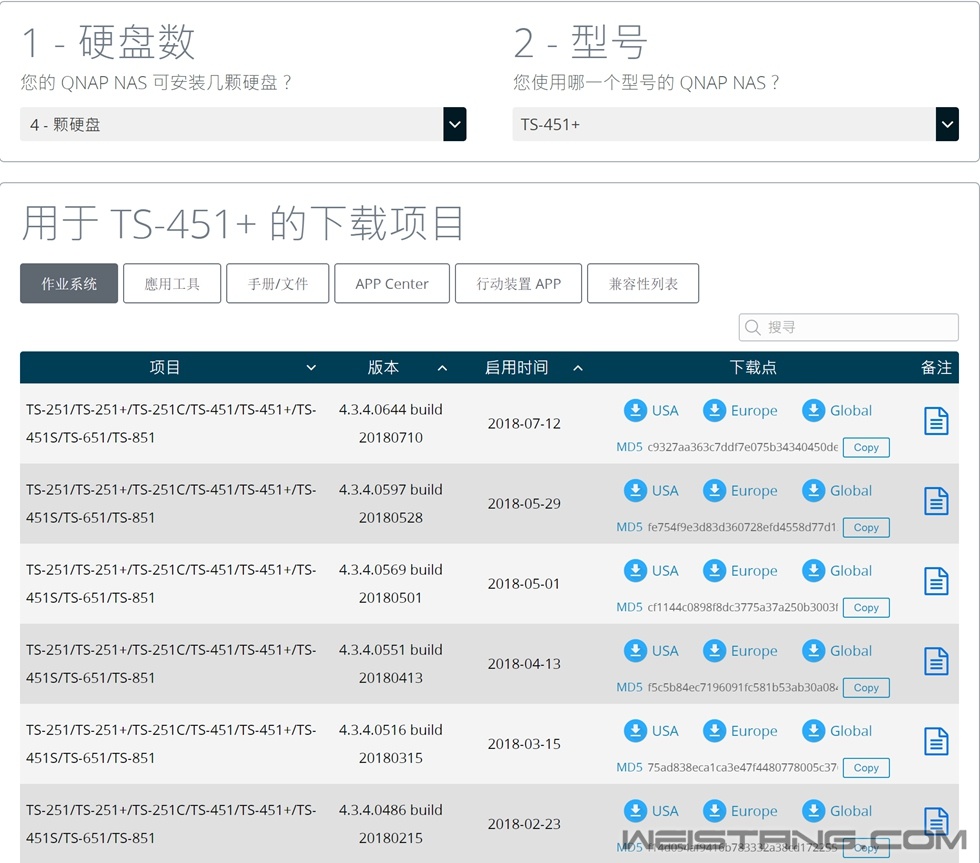Viewport: 980px width, 863px height.
Task: Copy MD5 for build 20180315
Action: pyautogui.click(x=866, y=767)
